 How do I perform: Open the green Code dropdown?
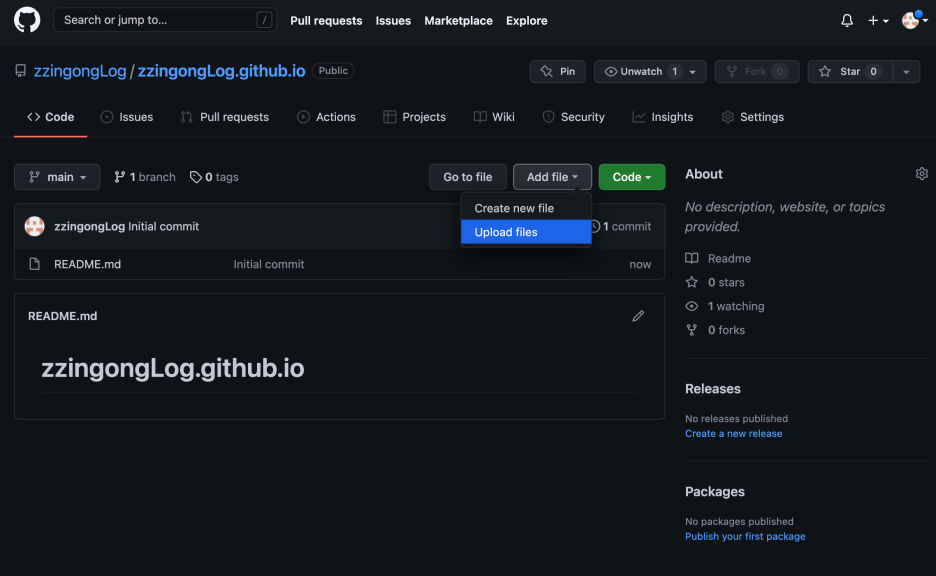[x=632, y=177]
